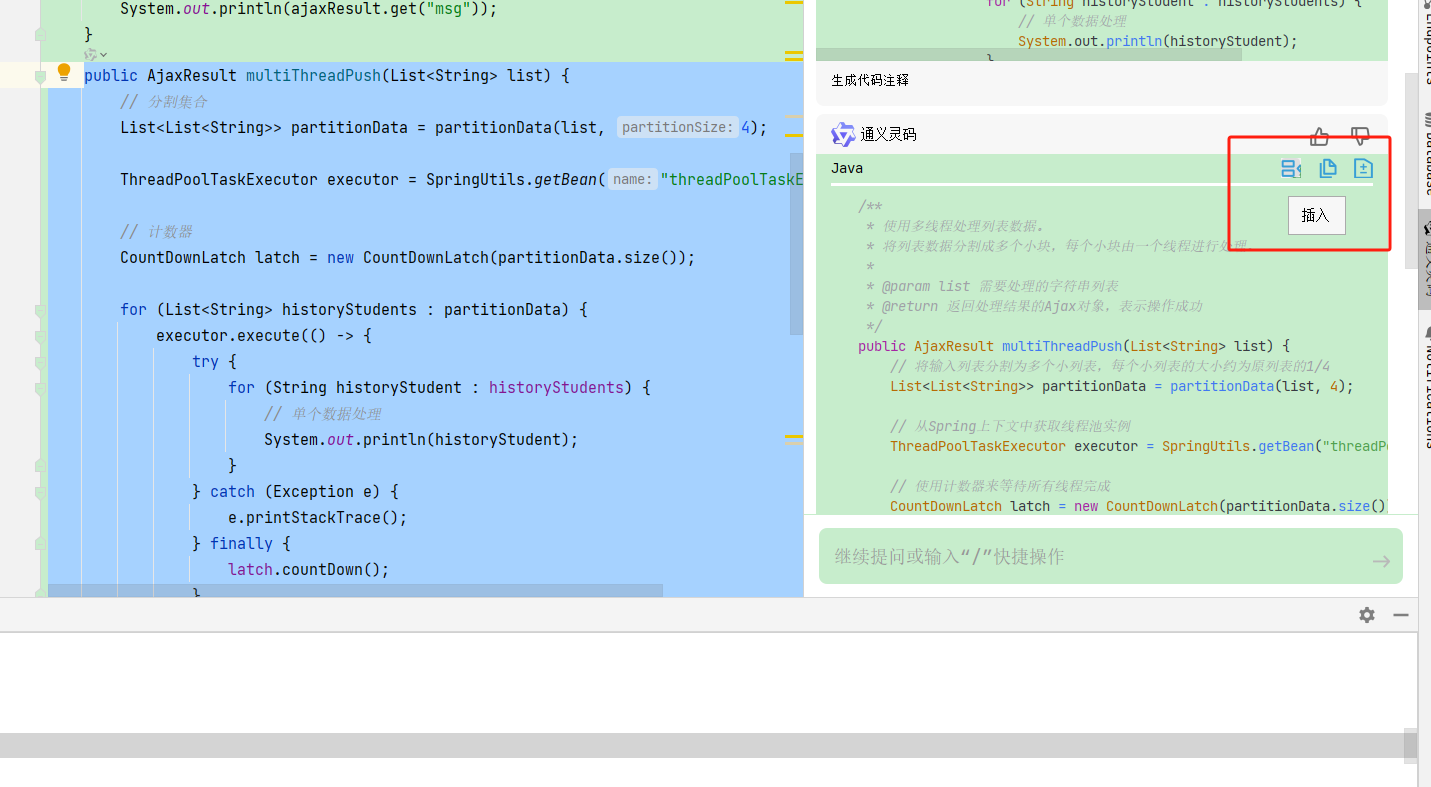This screenshot has width=1431, height=787.
Task: Fold the catch (Exception e) block
Action: (40, 492)
